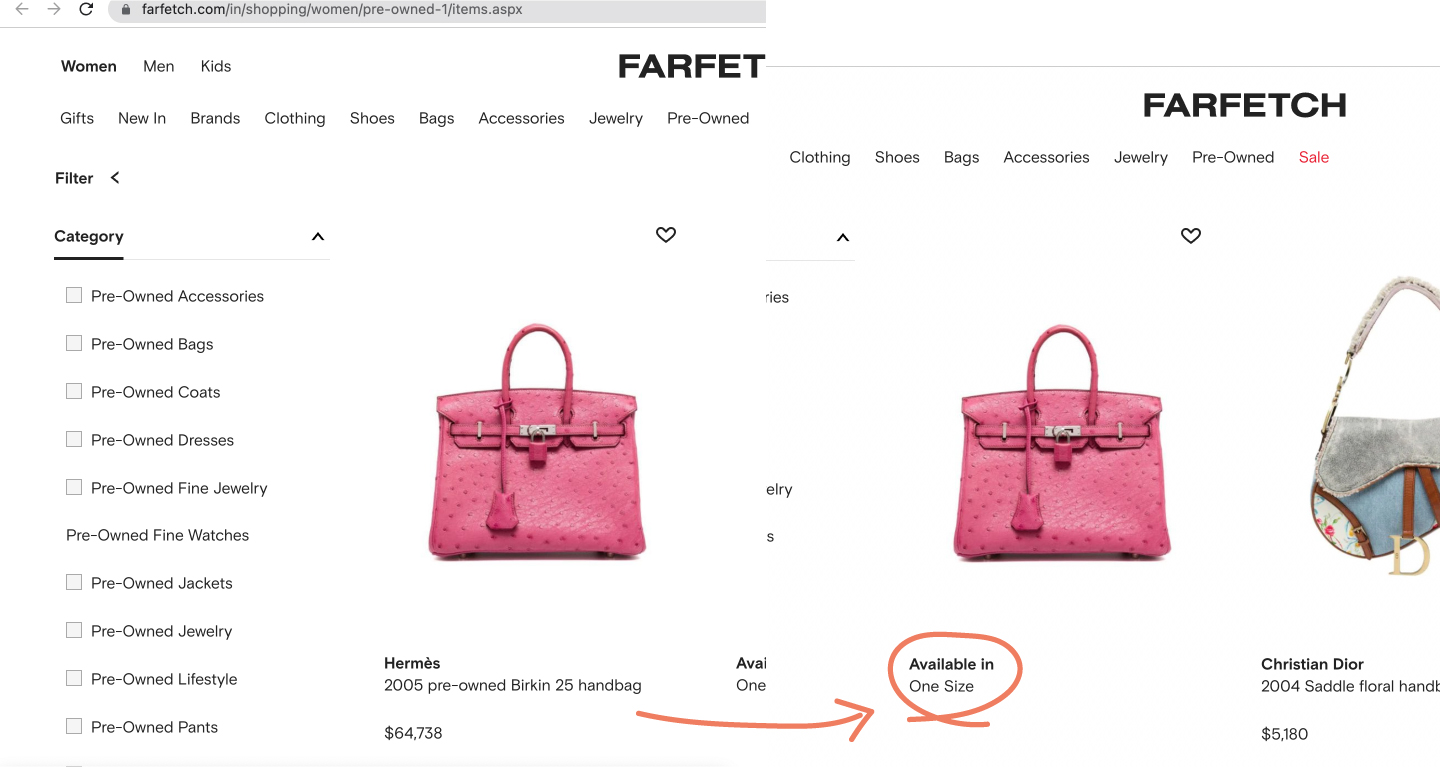
Task: Click the padlock icon in the address bar
Action: [125, 10]
